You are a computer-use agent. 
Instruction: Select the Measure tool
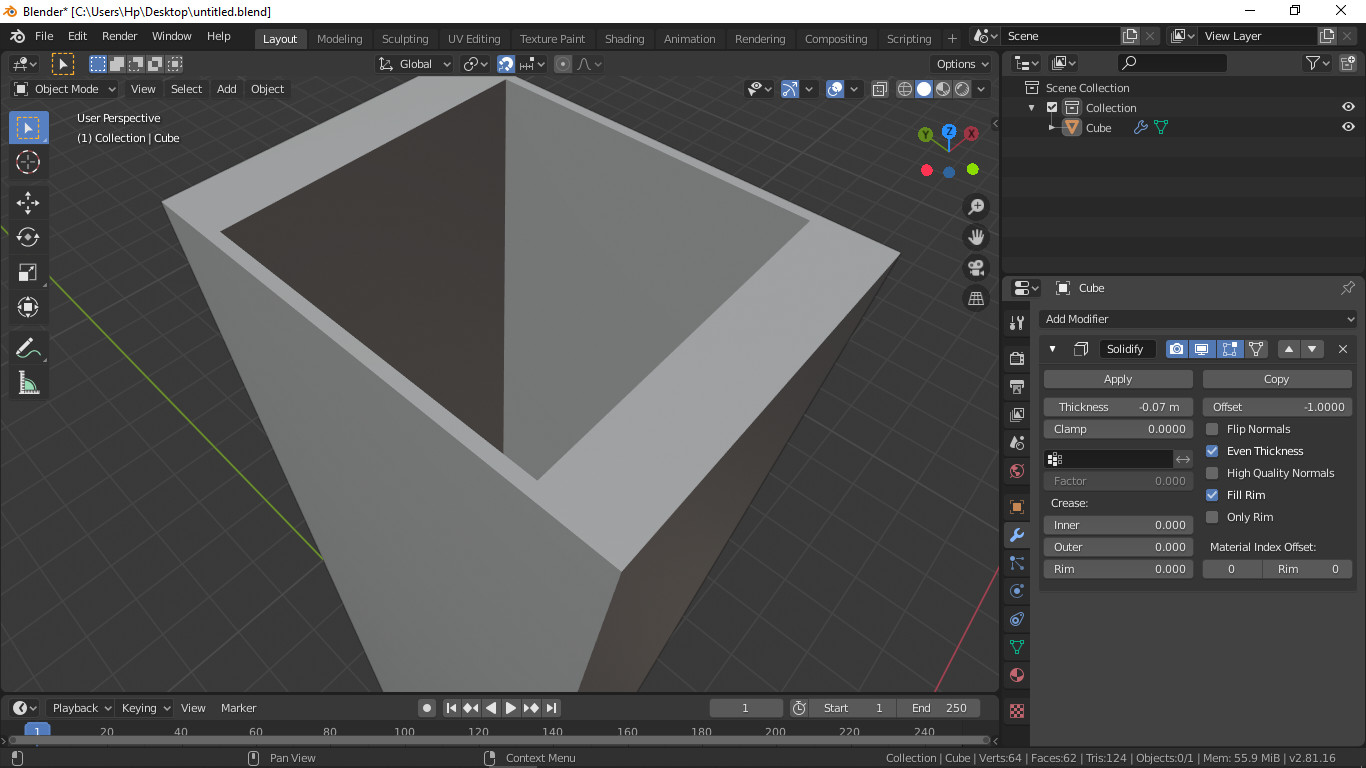click(28, 383)
